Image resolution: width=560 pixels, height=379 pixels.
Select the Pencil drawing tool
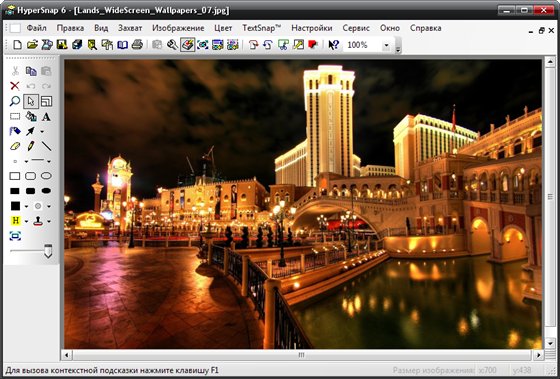pyautogui.click(x=31, y=146)
